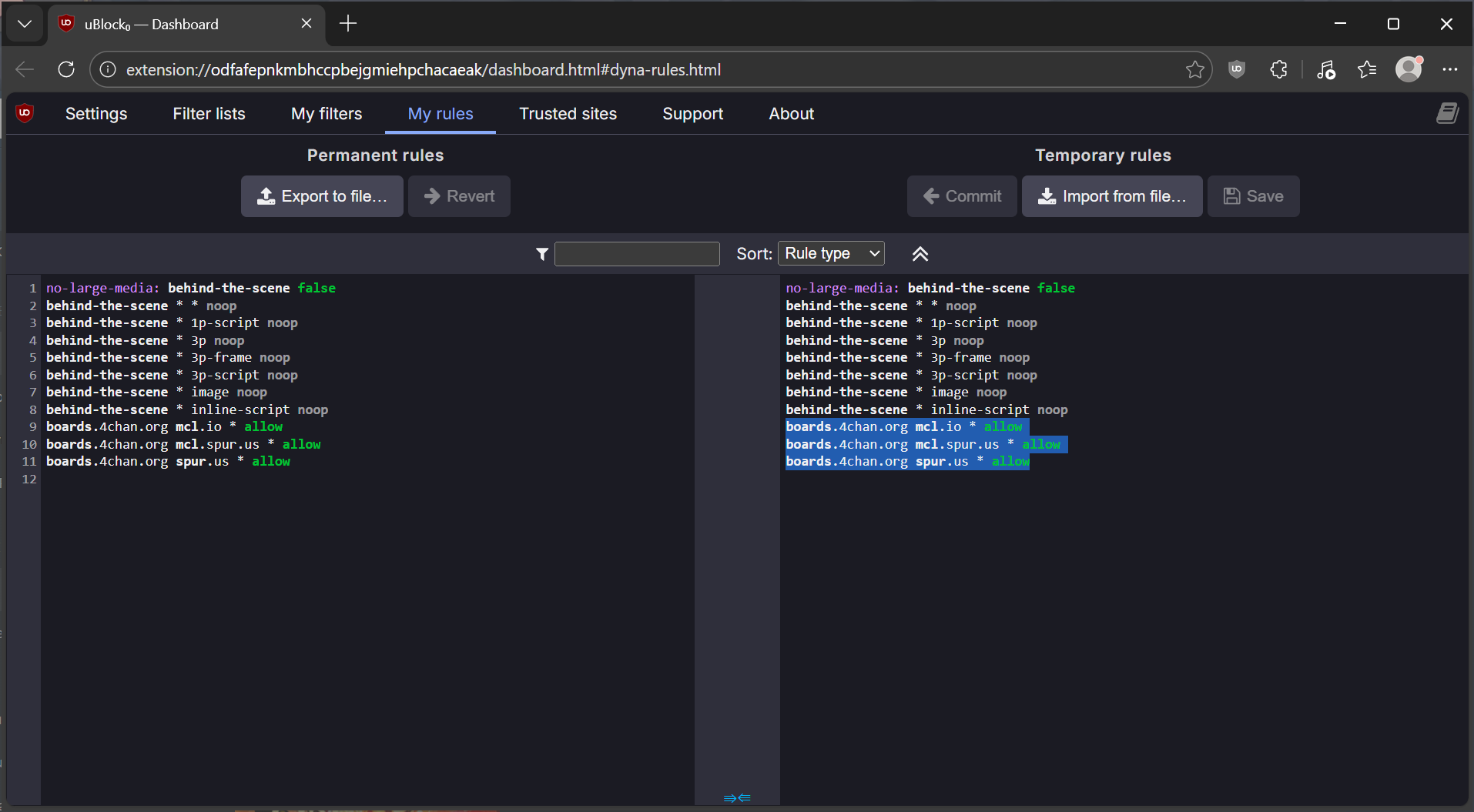Viewport: 1474px width, 812px height.
Task: Expand the browser tab list chevron
Action: [x=25, y=24]
